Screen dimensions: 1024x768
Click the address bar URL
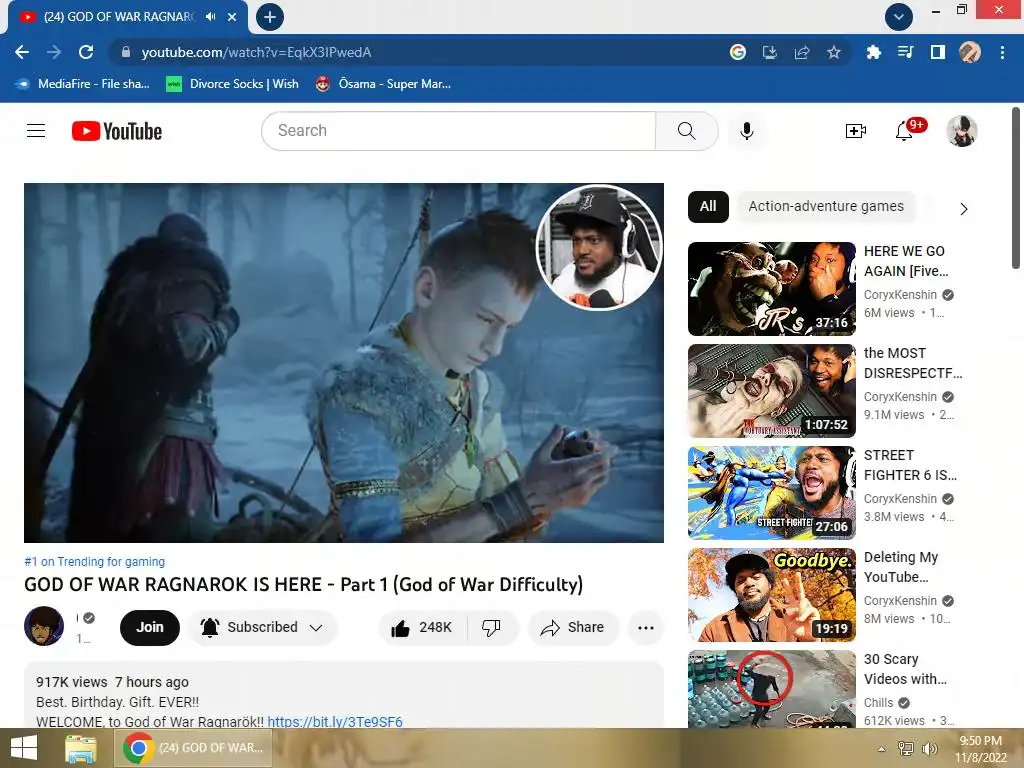pyautogui.click(x=256, y=52)
